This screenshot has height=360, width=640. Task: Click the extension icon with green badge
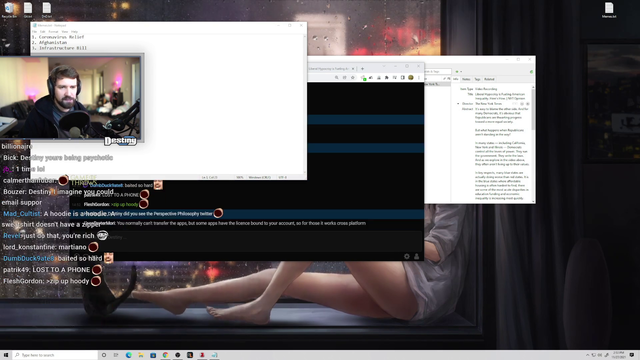coord(363,78)
